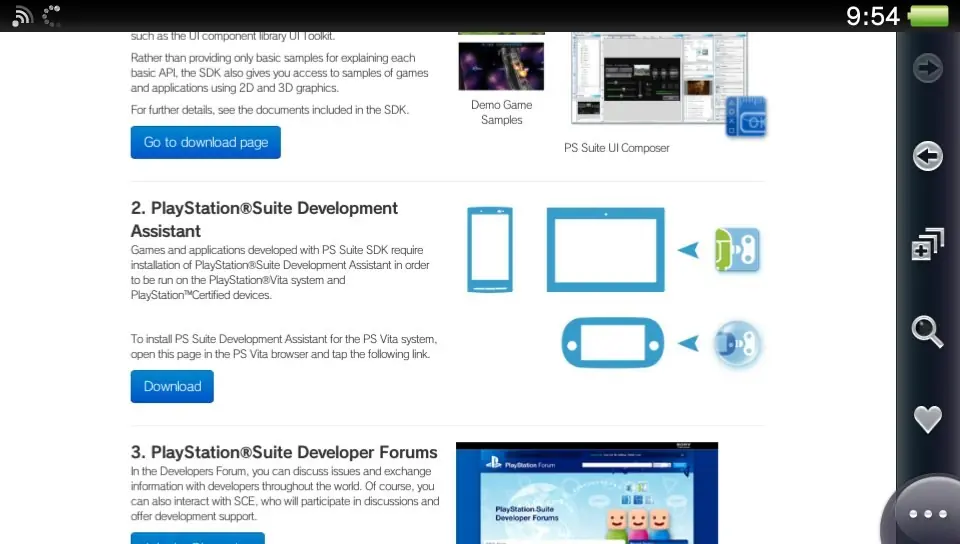The width and height of the screenshot is (960, 544).
Task: Tap the blue UI Composer badge icon
Action: (x=746, y=117)
